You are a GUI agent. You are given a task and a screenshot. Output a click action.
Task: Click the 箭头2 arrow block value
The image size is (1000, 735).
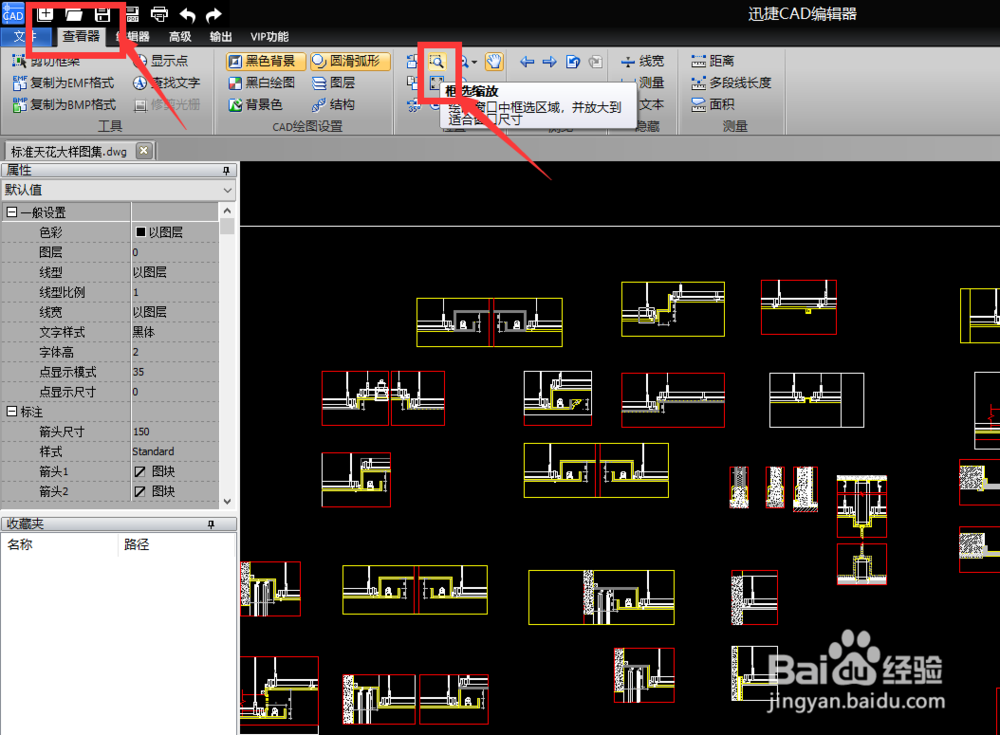pos(175,491)
